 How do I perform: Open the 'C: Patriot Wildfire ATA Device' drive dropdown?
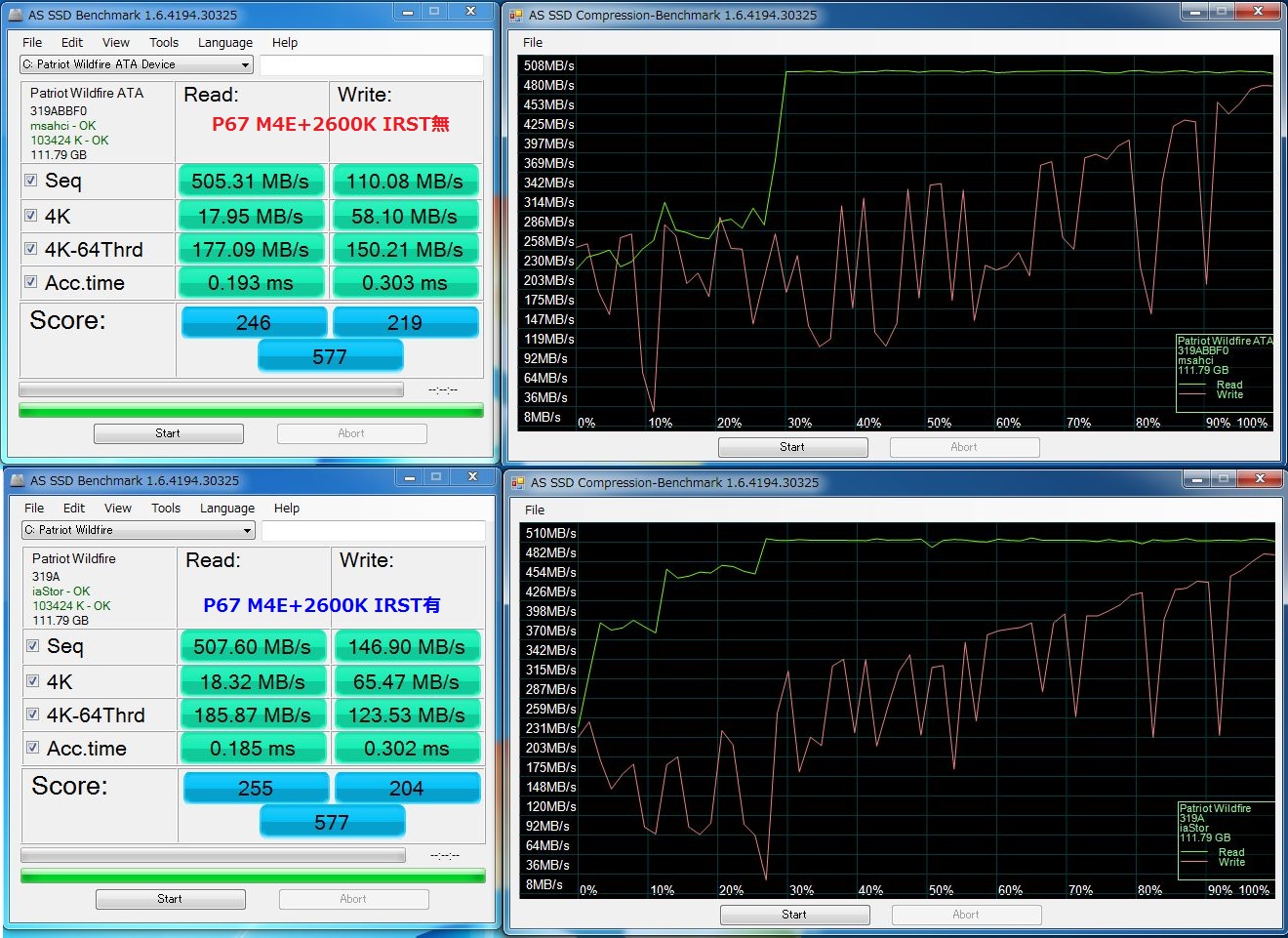[x=137, y=64]
